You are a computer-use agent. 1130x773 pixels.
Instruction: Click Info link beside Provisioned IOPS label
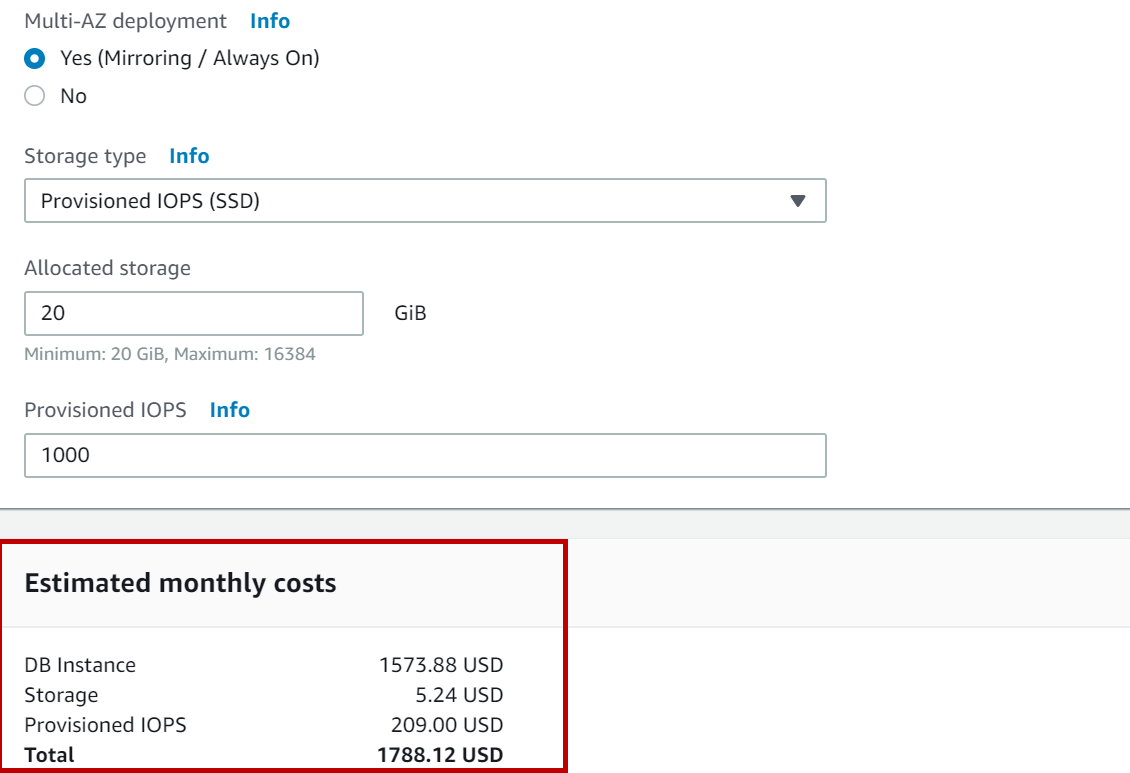(229, 410)
